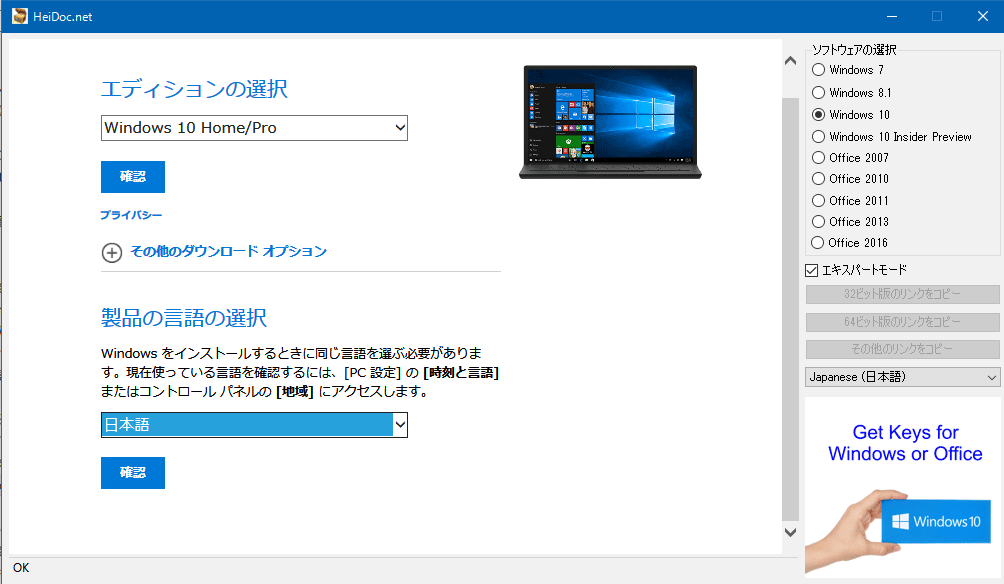This screenshot has width=1004, height=584.
Task: Click the 製品の言語の選択 heading
Action: (184, 318)
